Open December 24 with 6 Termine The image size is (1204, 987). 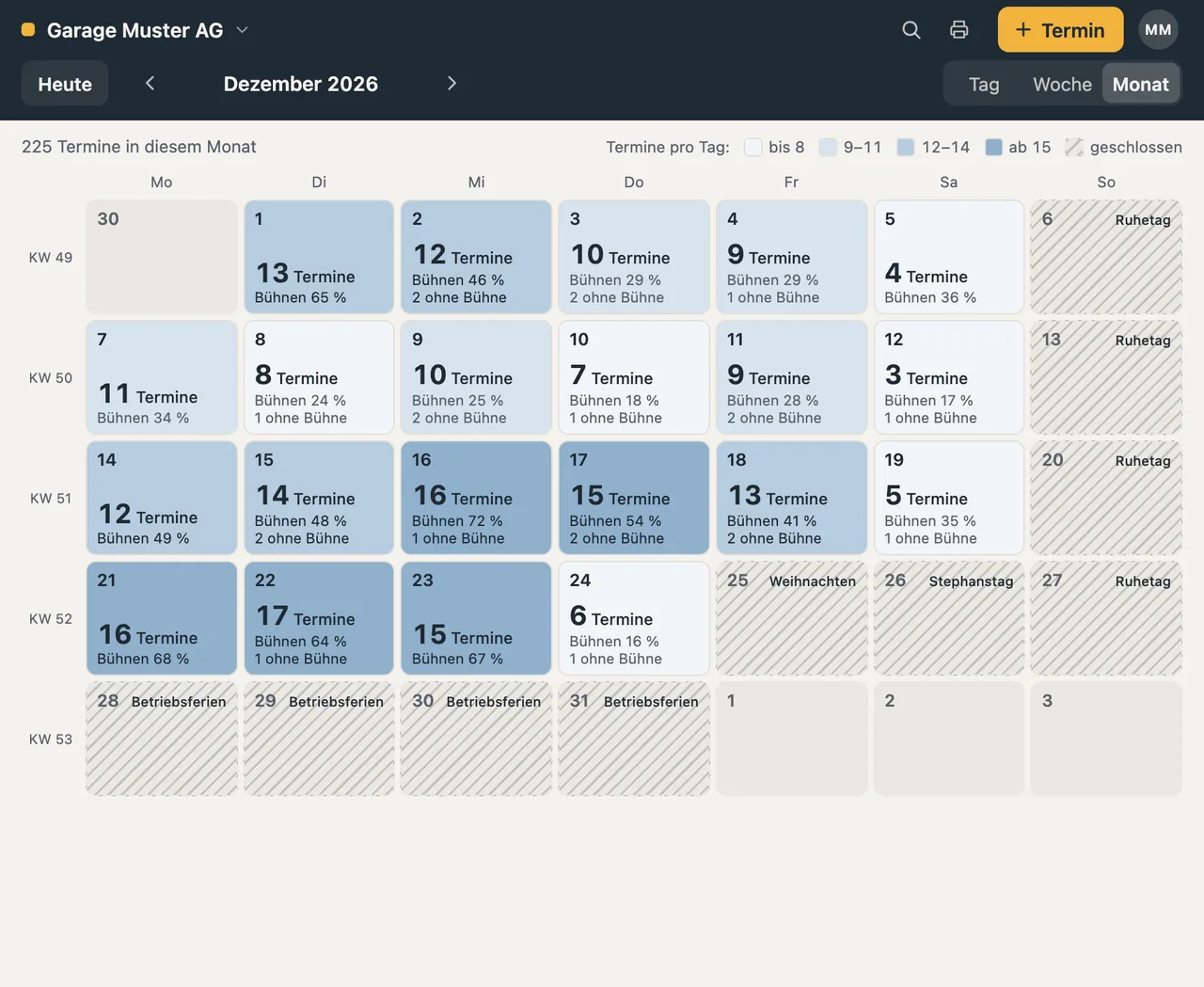[x=634, y=618]
